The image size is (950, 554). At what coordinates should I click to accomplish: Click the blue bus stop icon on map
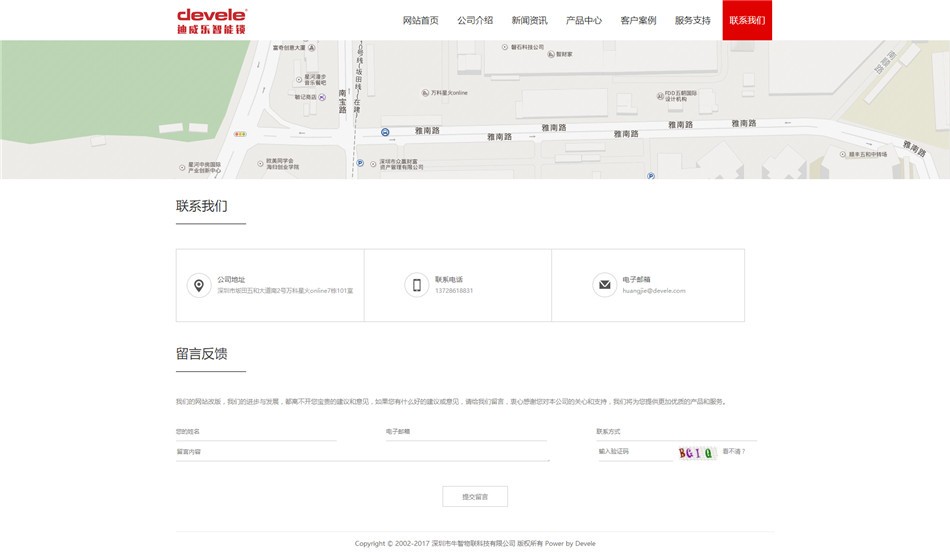385,131
